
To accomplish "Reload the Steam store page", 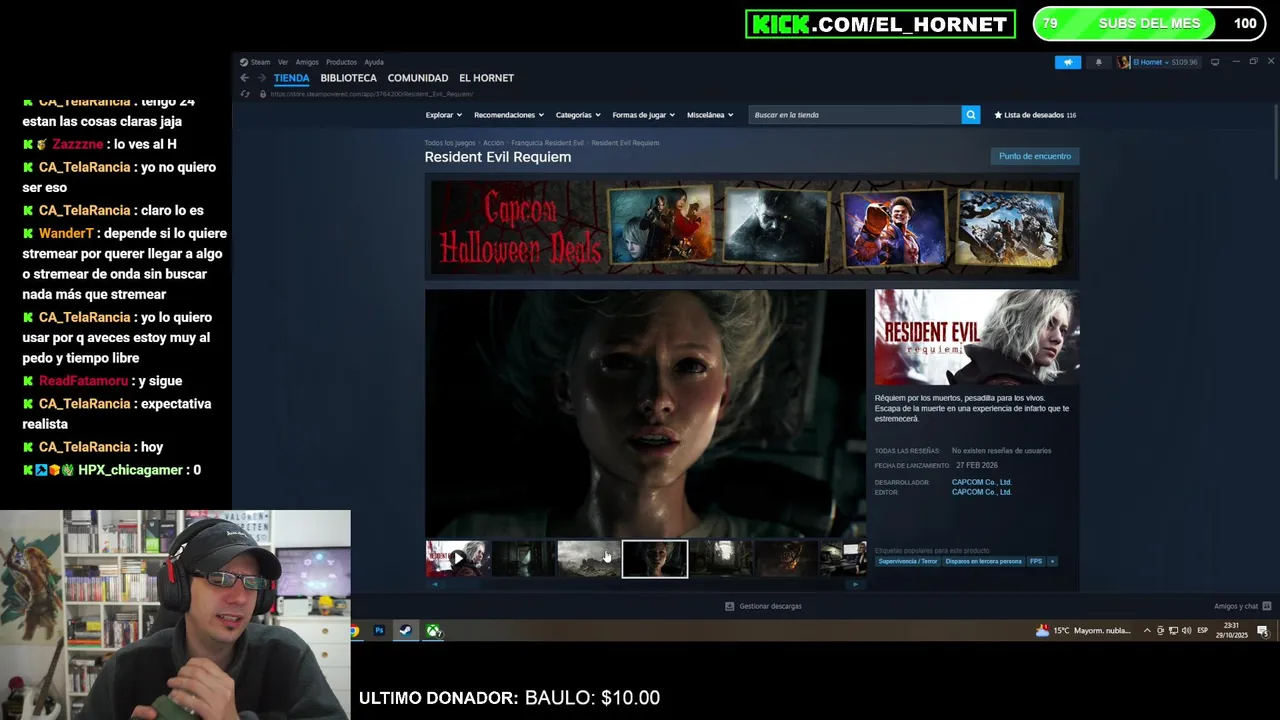I will [245, 94].
